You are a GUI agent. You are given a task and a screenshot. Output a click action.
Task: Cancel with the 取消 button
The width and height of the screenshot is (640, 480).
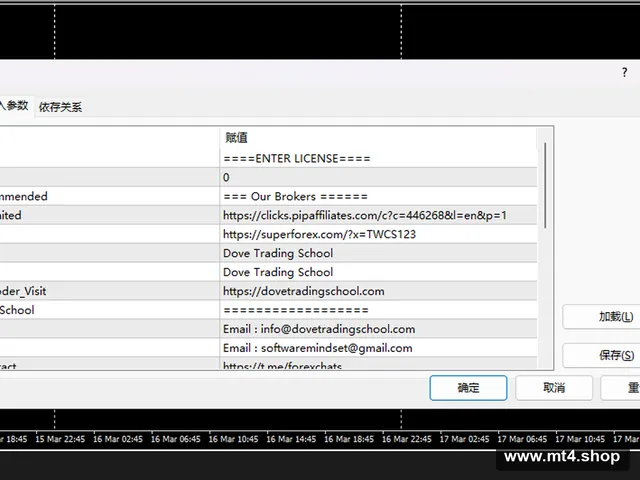pos(554,388)
